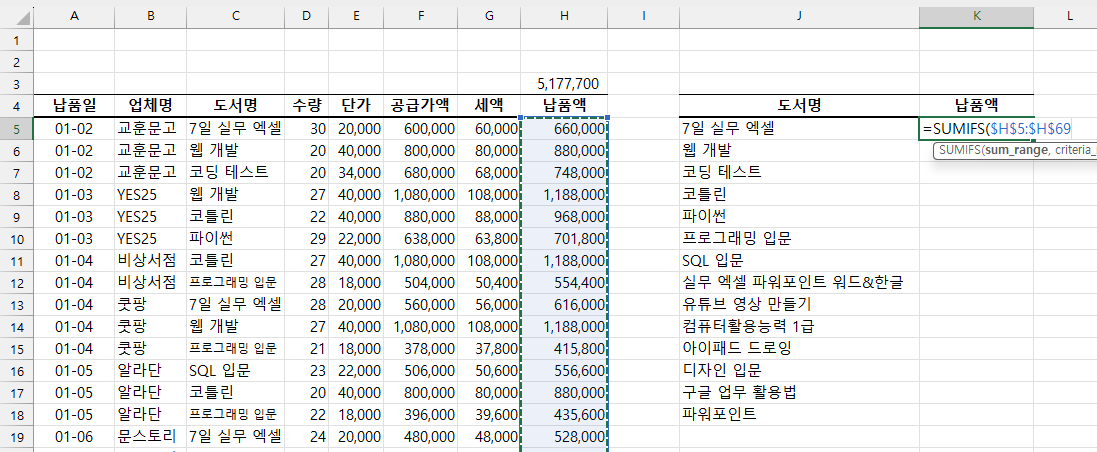This screenshot has width=1097, height=452.
Task: Select cell H12 showing 554,400
Action: click(564, 283)
